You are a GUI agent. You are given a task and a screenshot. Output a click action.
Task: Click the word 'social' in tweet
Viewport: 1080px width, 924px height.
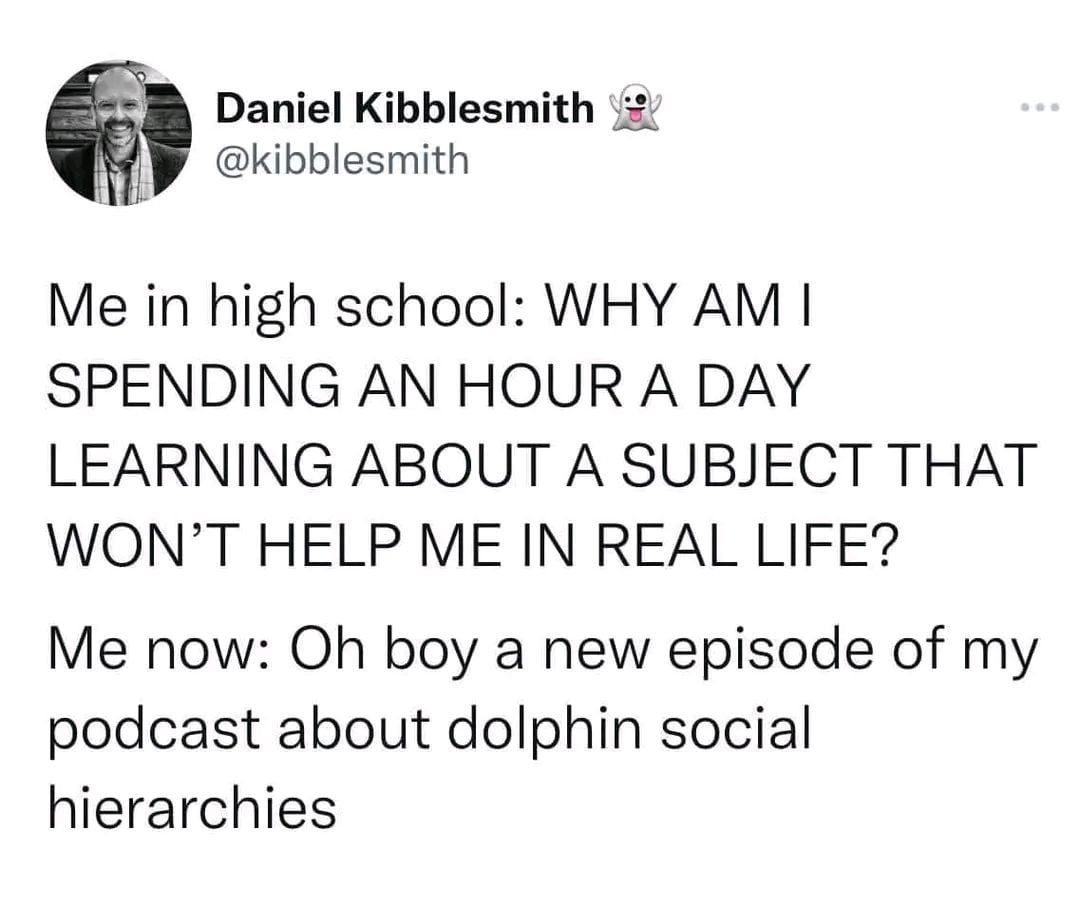coord(736,728)
